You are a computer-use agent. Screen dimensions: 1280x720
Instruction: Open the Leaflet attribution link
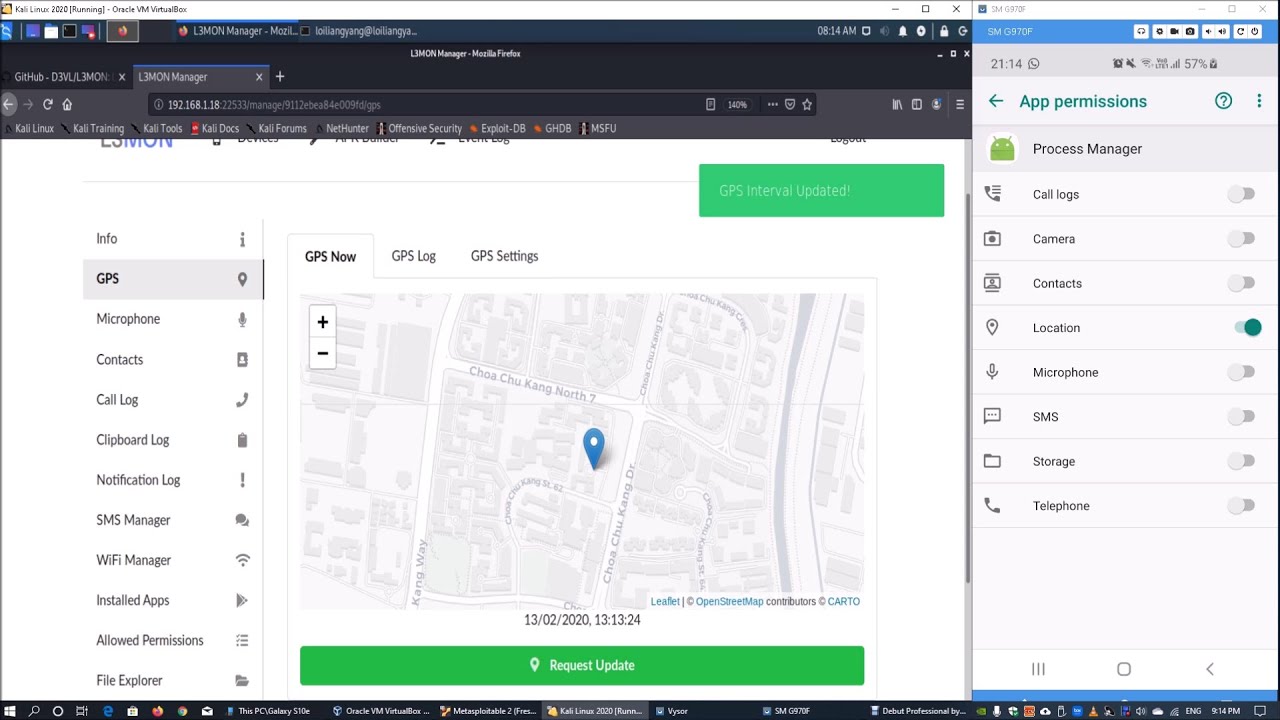click(x=665, y=602)
